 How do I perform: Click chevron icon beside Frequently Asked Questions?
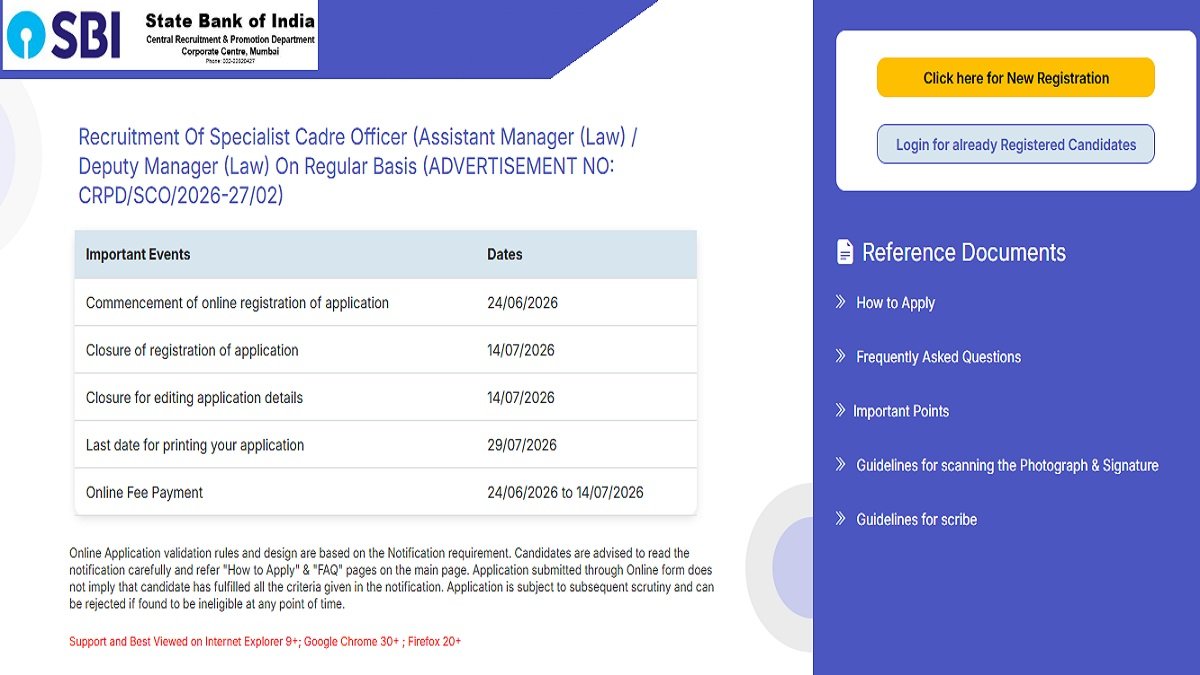click(841, 356)
